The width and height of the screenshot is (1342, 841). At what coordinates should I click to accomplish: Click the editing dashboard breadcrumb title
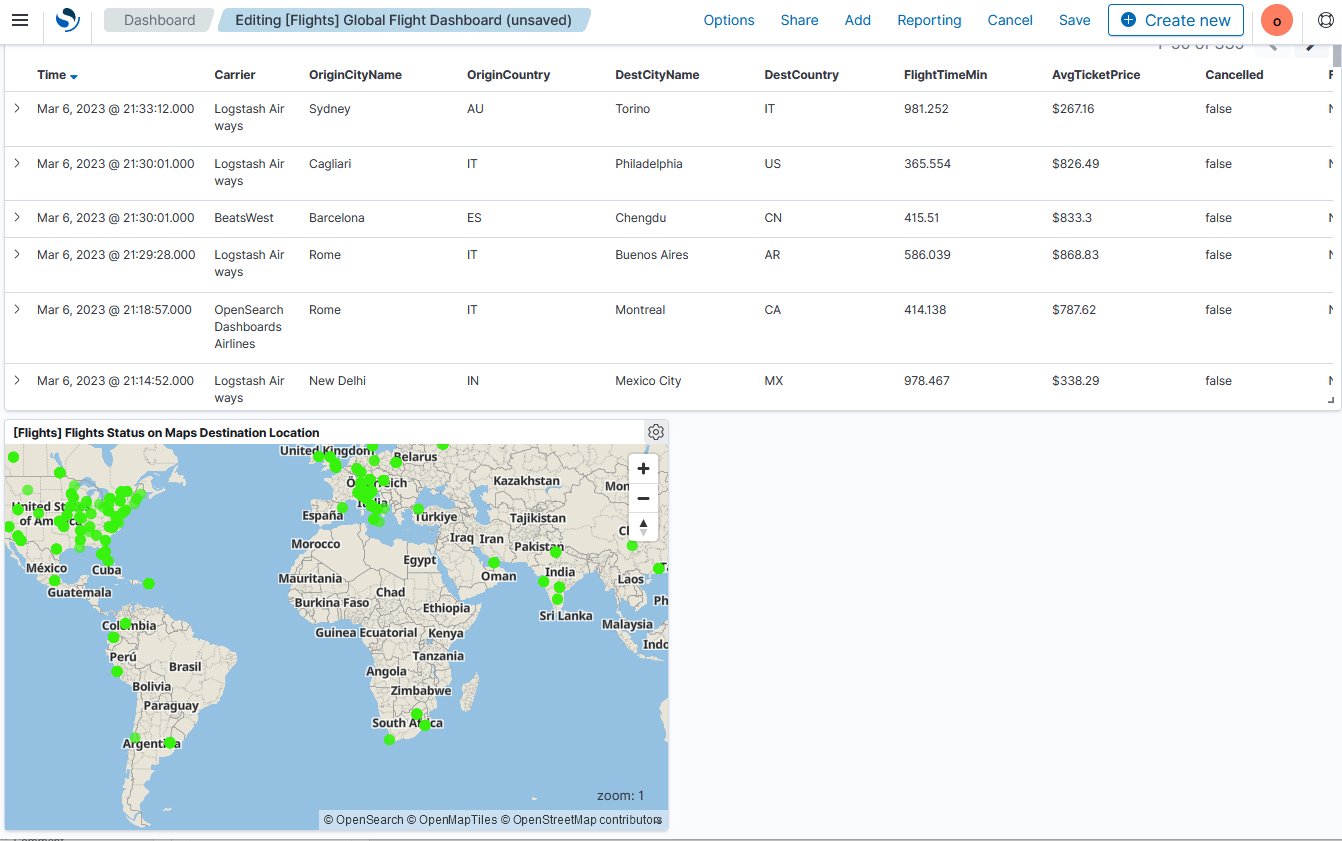[x=403, y=20]
